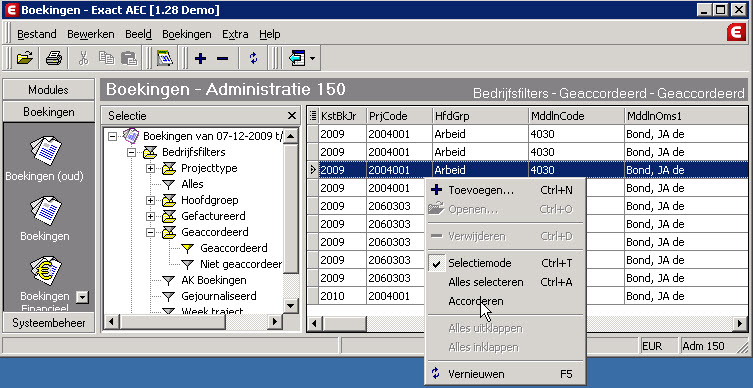Toggle Selectiemode in context menu
The height and width of the screenshot is (388, 753).
(505, 263)
